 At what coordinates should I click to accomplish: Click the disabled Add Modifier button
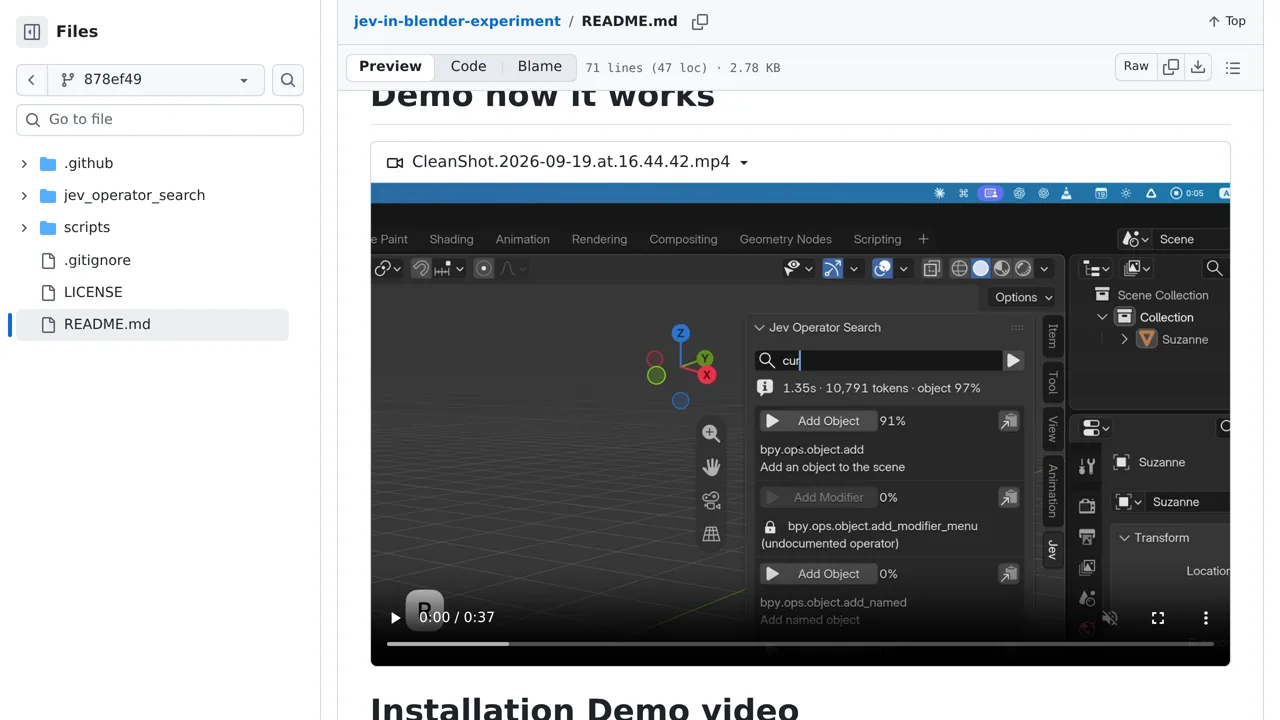click(817, 497)
